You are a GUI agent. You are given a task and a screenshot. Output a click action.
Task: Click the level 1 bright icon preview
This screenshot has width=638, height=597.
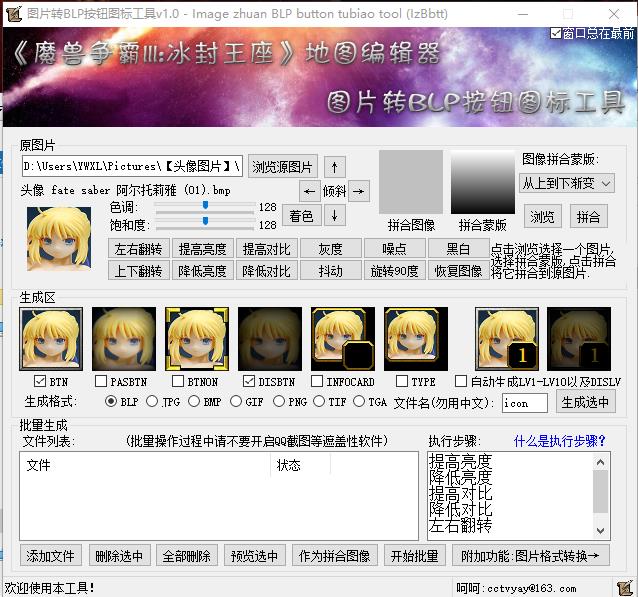[507, 339]
